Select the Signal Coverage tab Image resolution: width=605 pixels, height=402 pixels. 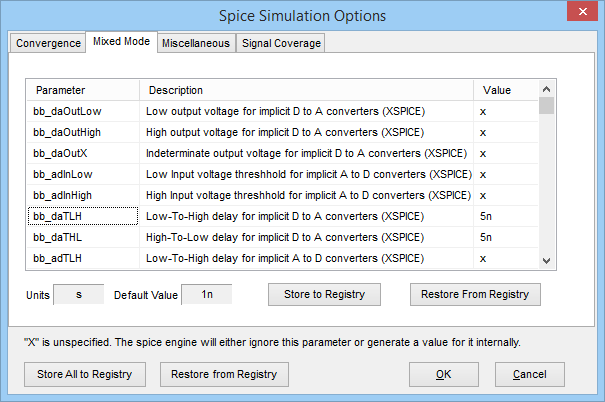pyautogui.click(x=280, y=43)
